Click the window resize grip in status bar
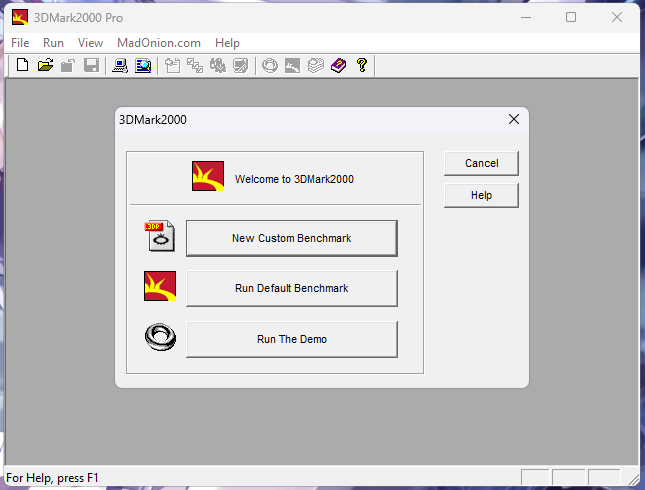 [634, 478]
